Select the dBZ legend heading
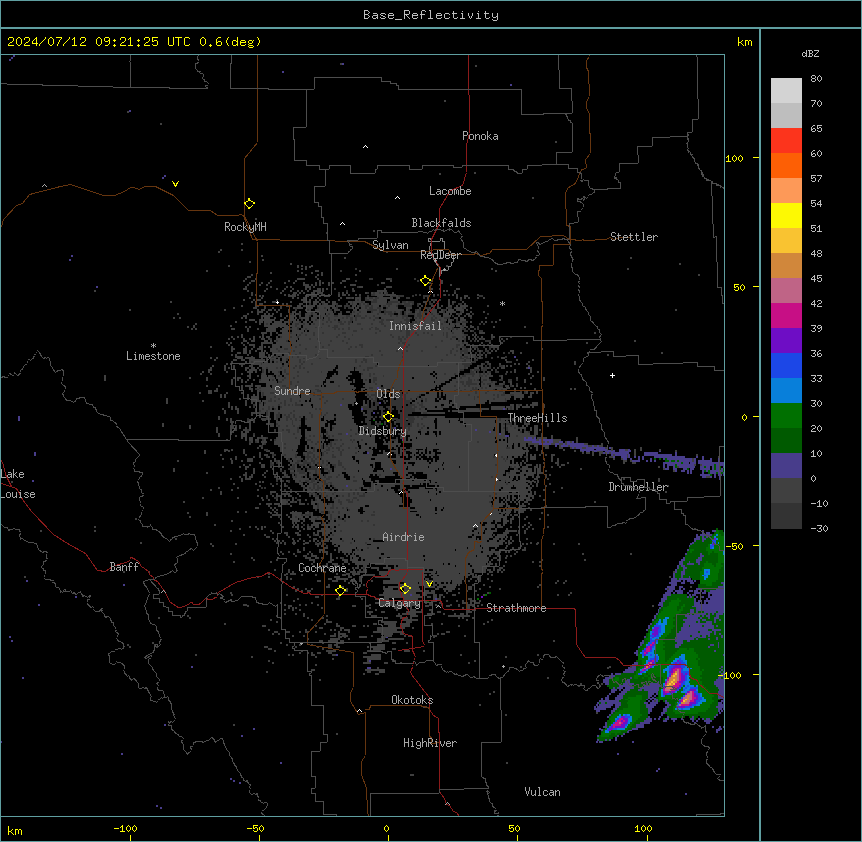862x842 pixels. [x=810, y=53]
